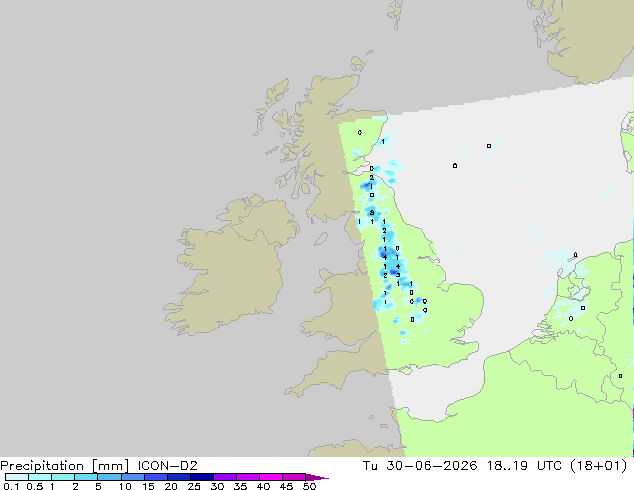Viewport: 634px width, 490px height.
Task: Click the '30' legend scale label
Action: click(x=217, y=486)
